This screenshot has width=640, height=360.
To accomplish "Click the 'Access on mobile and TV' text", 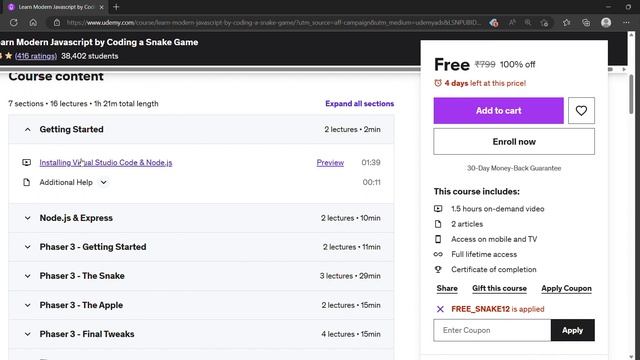I will 494,239.
